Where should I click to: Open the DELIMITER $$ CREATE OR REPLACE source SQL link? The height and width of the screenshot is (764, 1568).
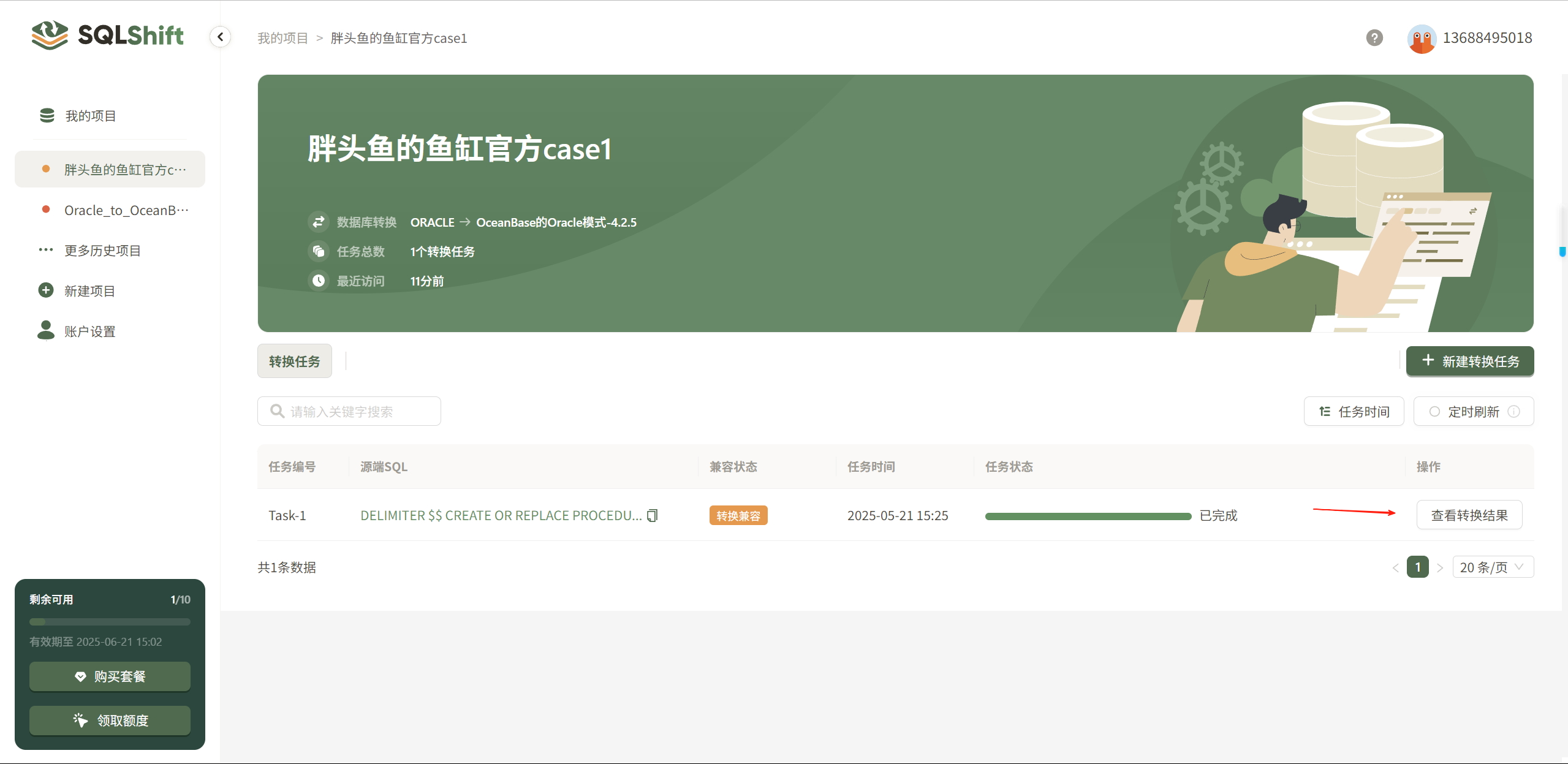click(501, 515)
